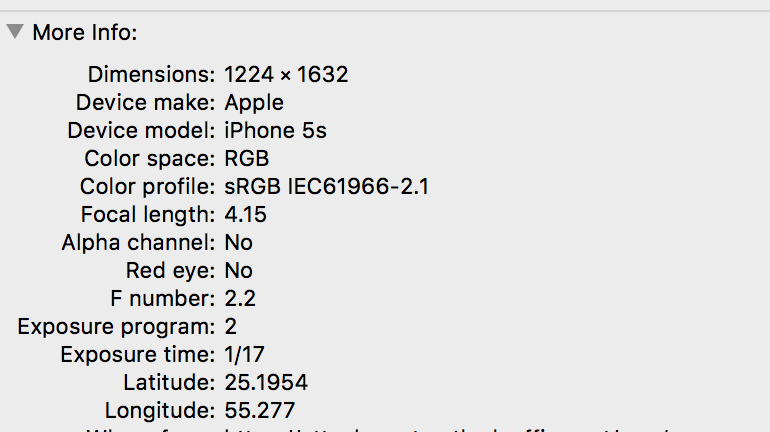Click the Color profile label
770x432 pixels.
coord(147,186)
